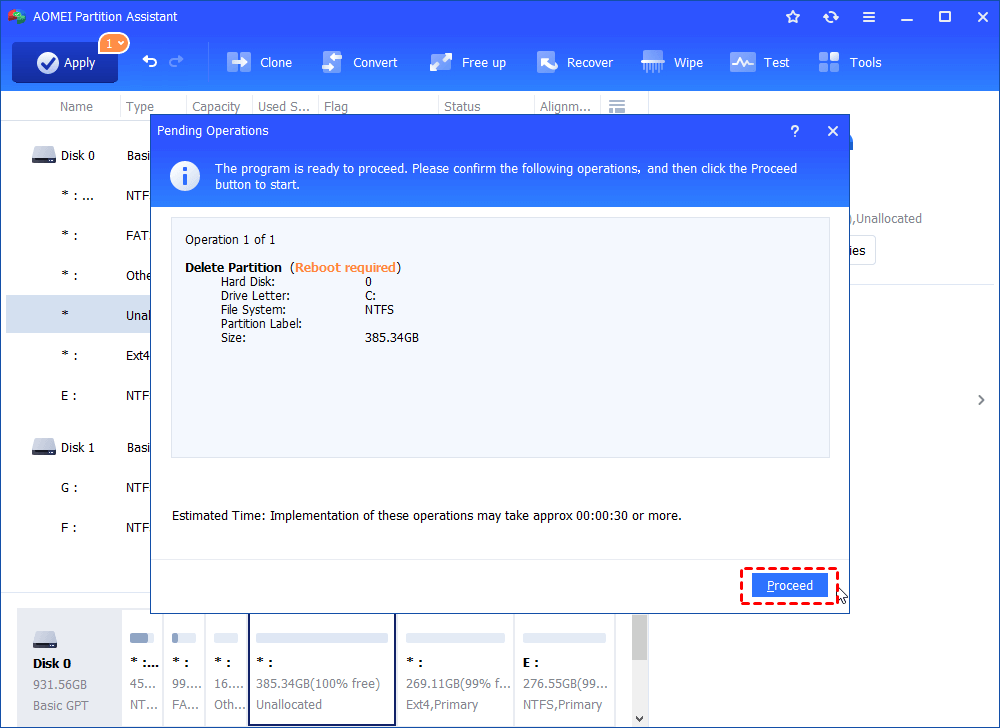Click the favorite star icon
The image size is (1000, 728).
coord(792,16)
